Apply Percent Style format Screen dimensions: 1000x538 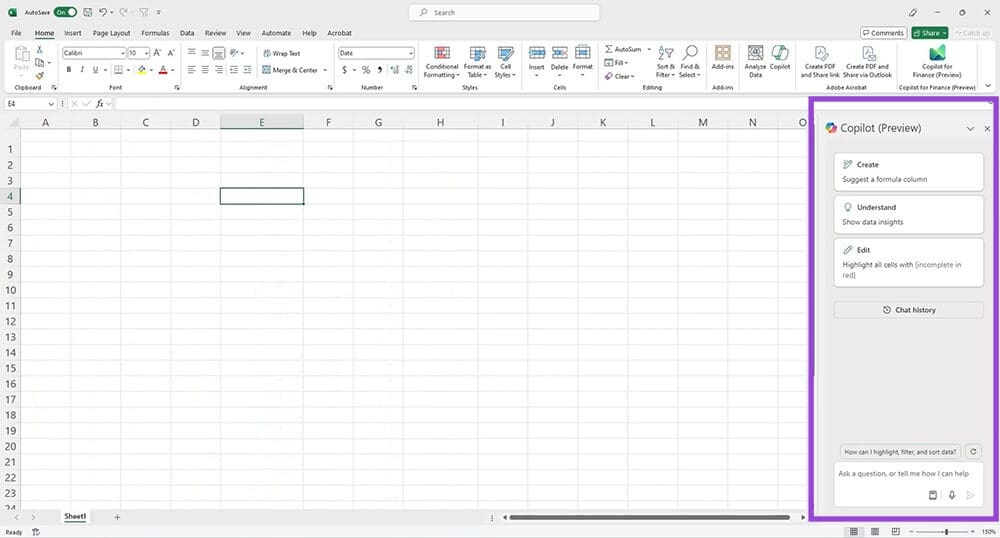366,69
